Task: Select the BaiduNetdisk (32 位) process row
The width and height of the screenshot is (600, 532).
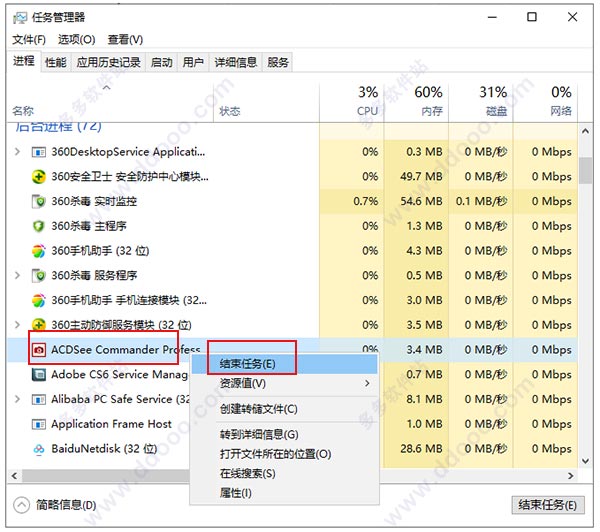Action: 293,449
